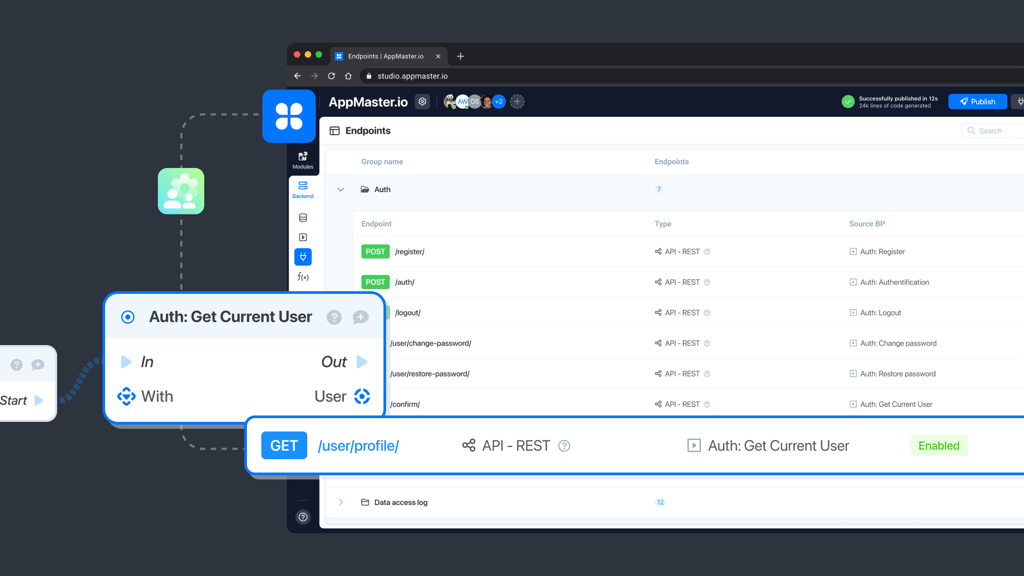This screenshot has height=576, width=1024.
Task: Click the +2 more collaborators avatar
Action: 498,102
